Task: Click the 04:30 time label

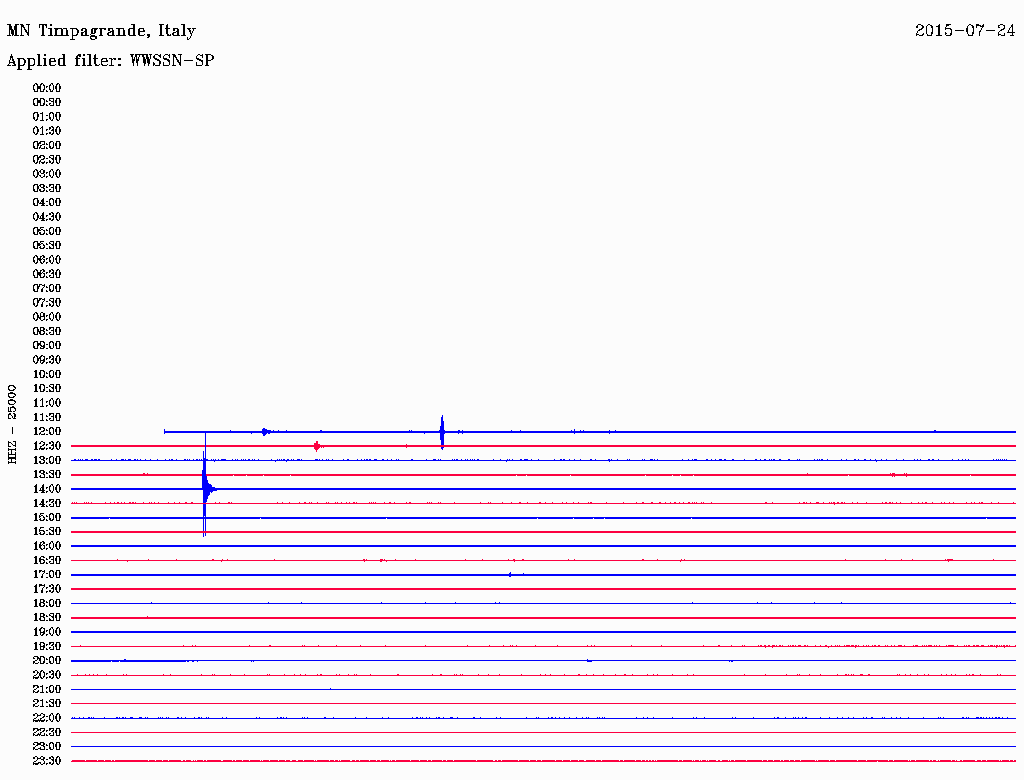Action: (x=46, y=217)
